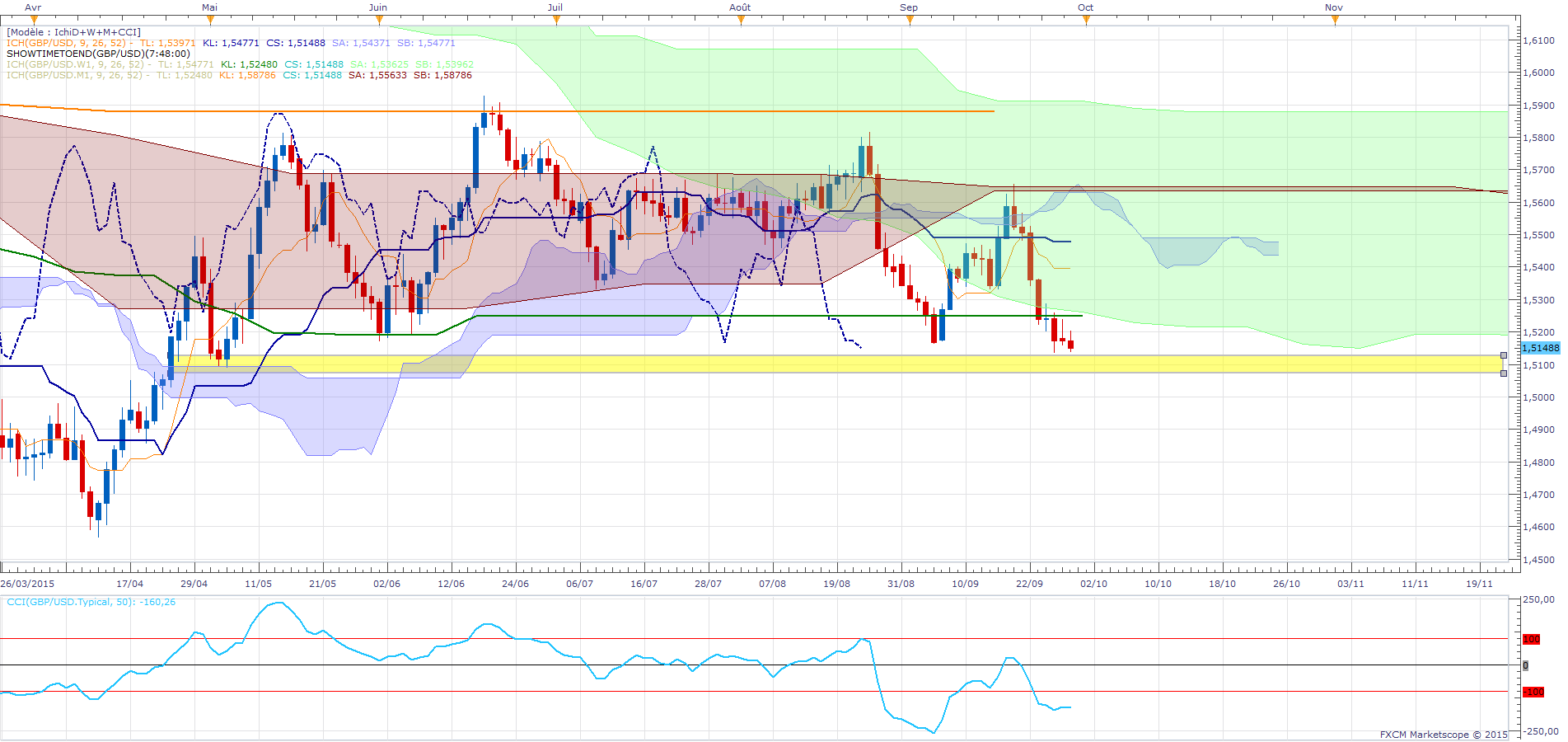Click the orange Mai month marker triangle

[x=209, y=21]
